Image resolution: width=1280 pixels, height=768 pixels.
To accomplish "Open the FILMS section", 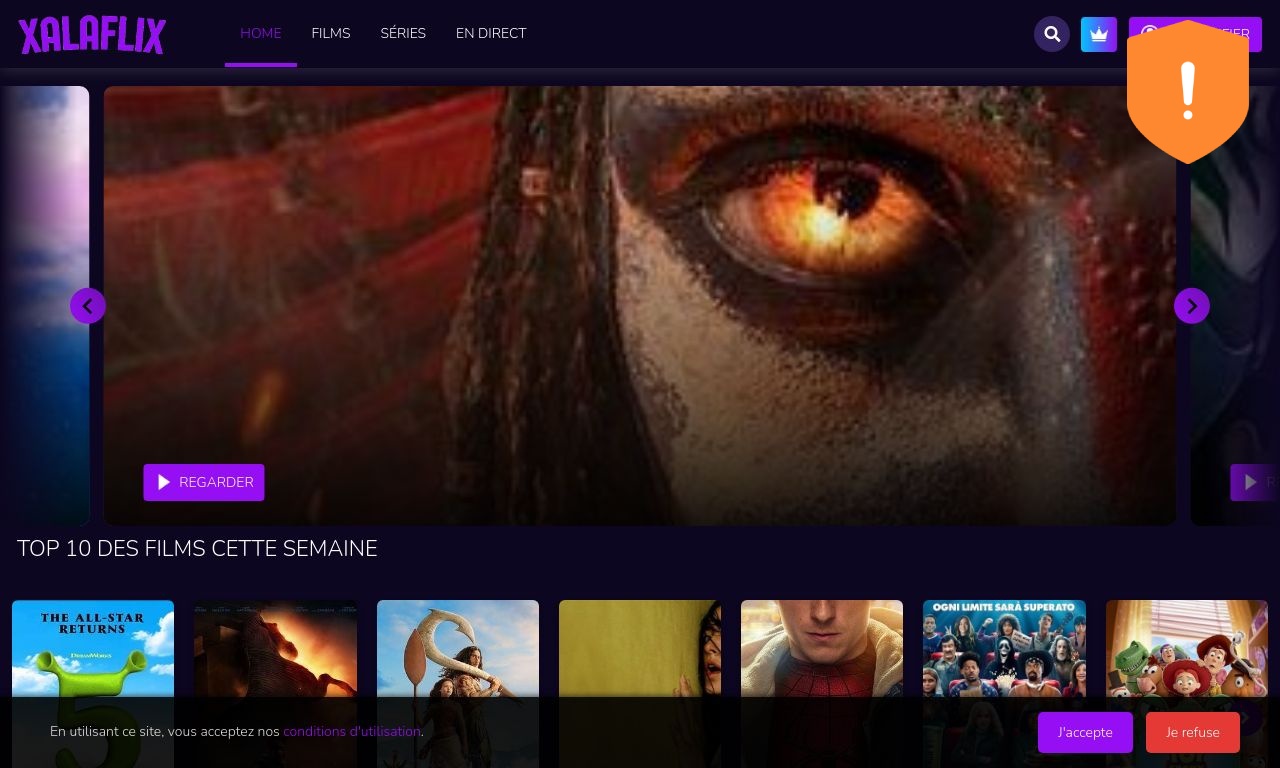I will 331,34.
